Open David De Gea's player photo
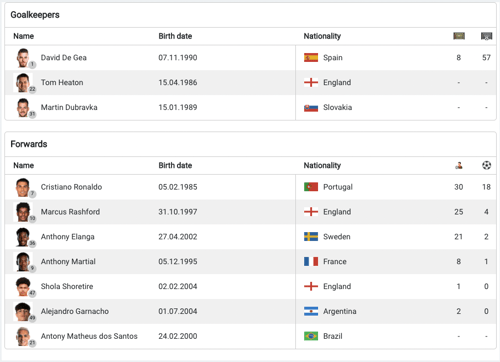Screen dimensions: 500x362 click(x=23, y=58)
